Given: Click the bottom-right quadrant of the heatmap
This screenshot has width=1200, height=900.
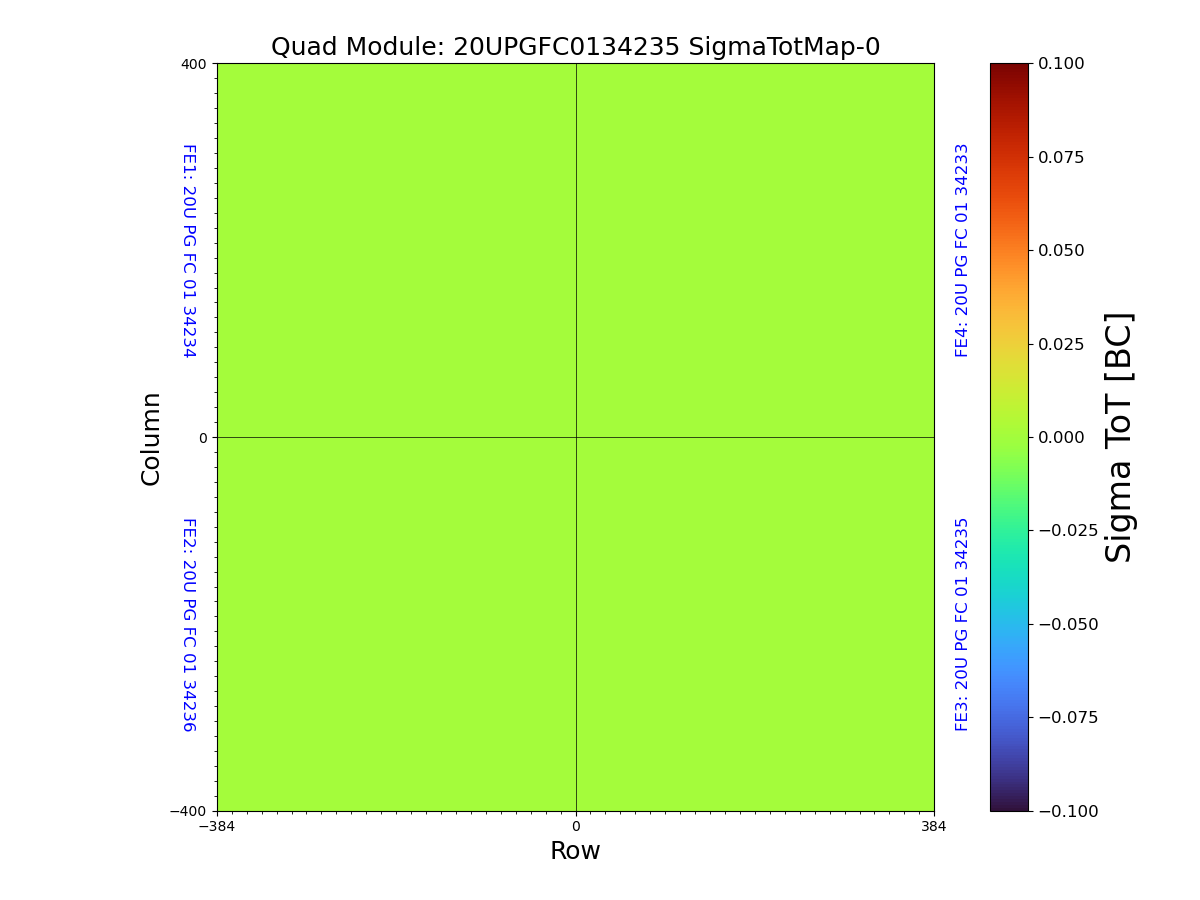Looking at the screenshot, I should [x=755, y=624].
